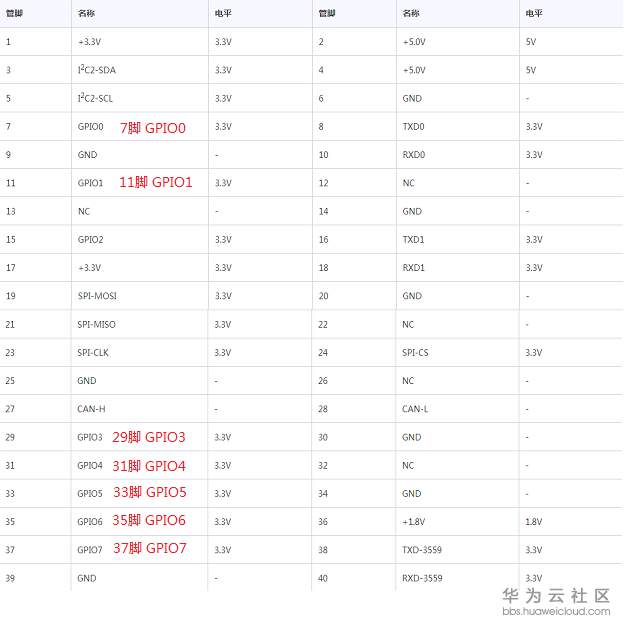624x626 pixels.
Task: Click the SPI-CLK name cell
Action: click(94, 352)
